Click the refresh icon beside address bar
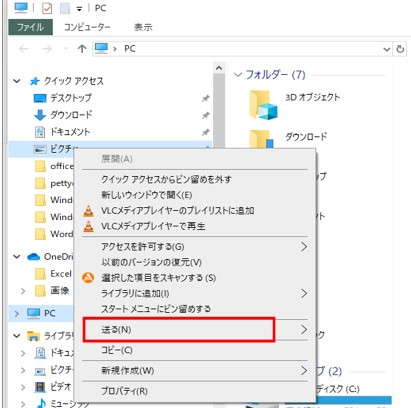Screen dimensions: 411x408 click(x=400, y=49)
